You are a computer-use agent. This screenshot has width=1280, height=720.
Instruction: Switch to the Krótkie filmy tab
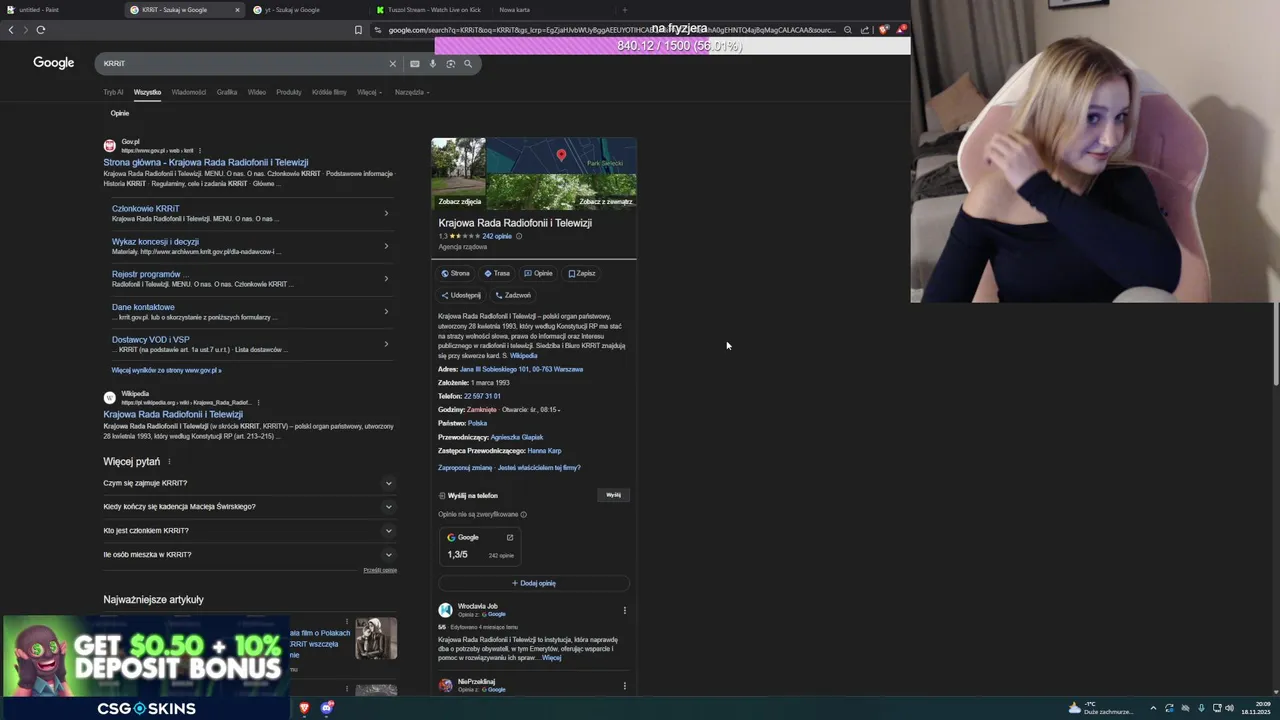pyautogui.click(x=329, y=92)
